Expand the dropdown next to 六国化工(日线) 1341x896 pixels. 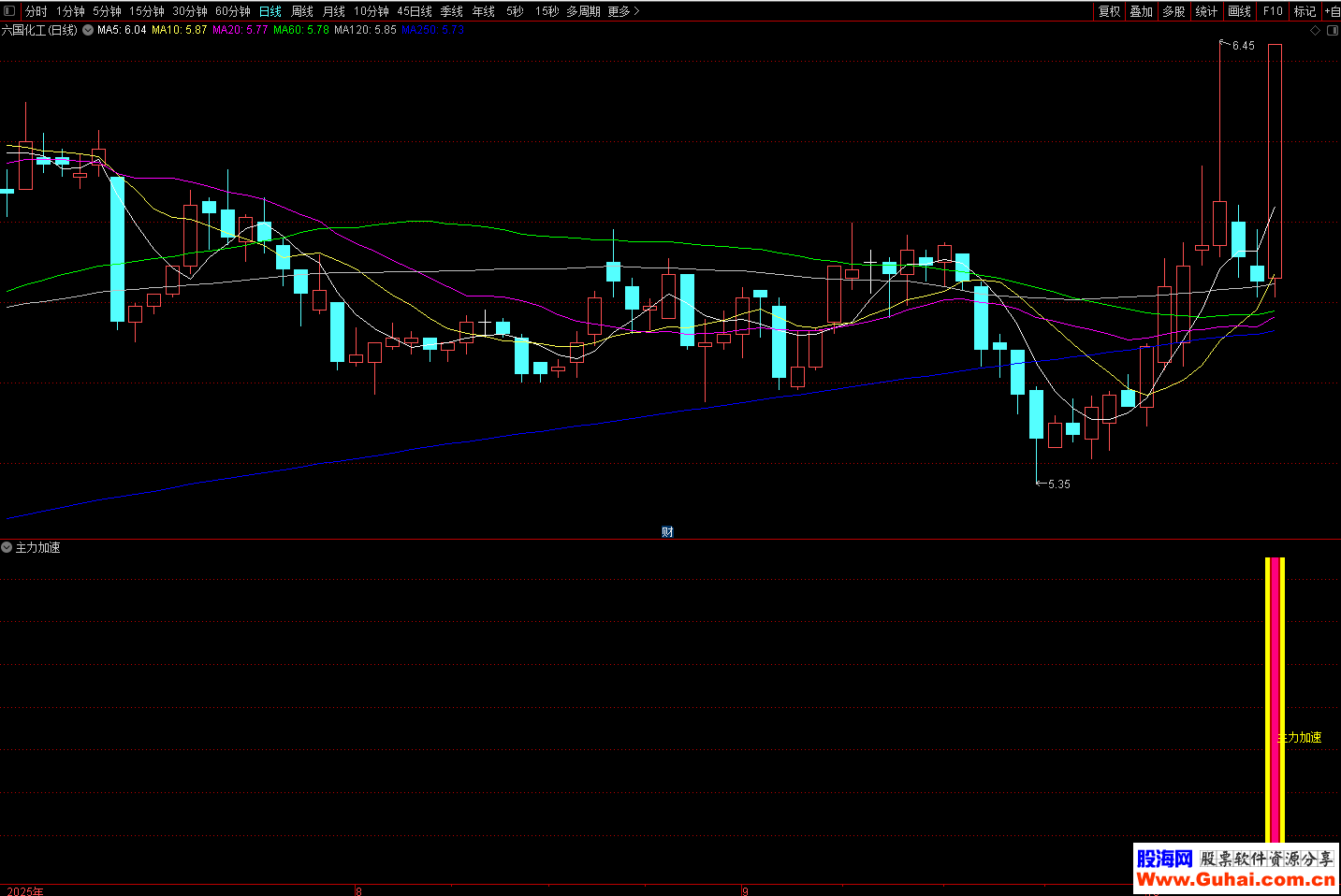(x=88, y=30)
